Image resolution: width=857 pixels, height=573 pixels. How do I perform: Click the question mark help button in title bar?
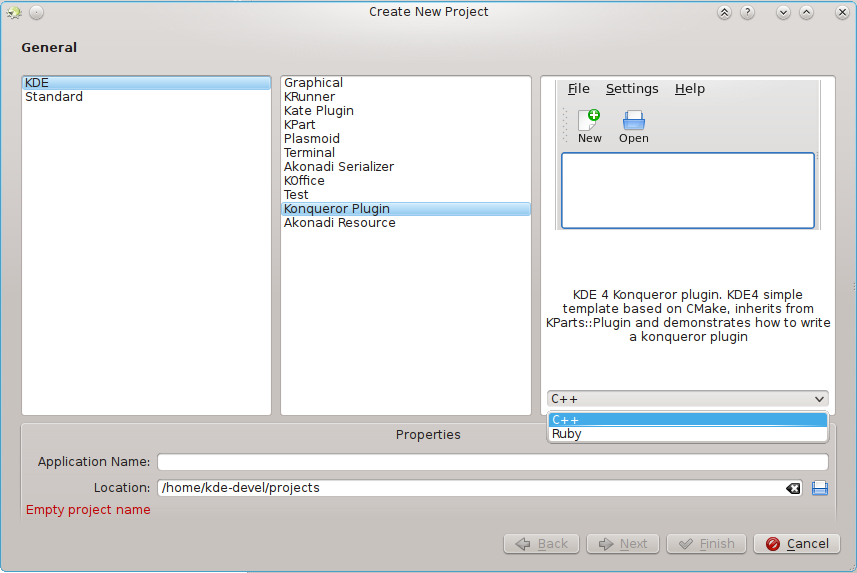[747, 13]
